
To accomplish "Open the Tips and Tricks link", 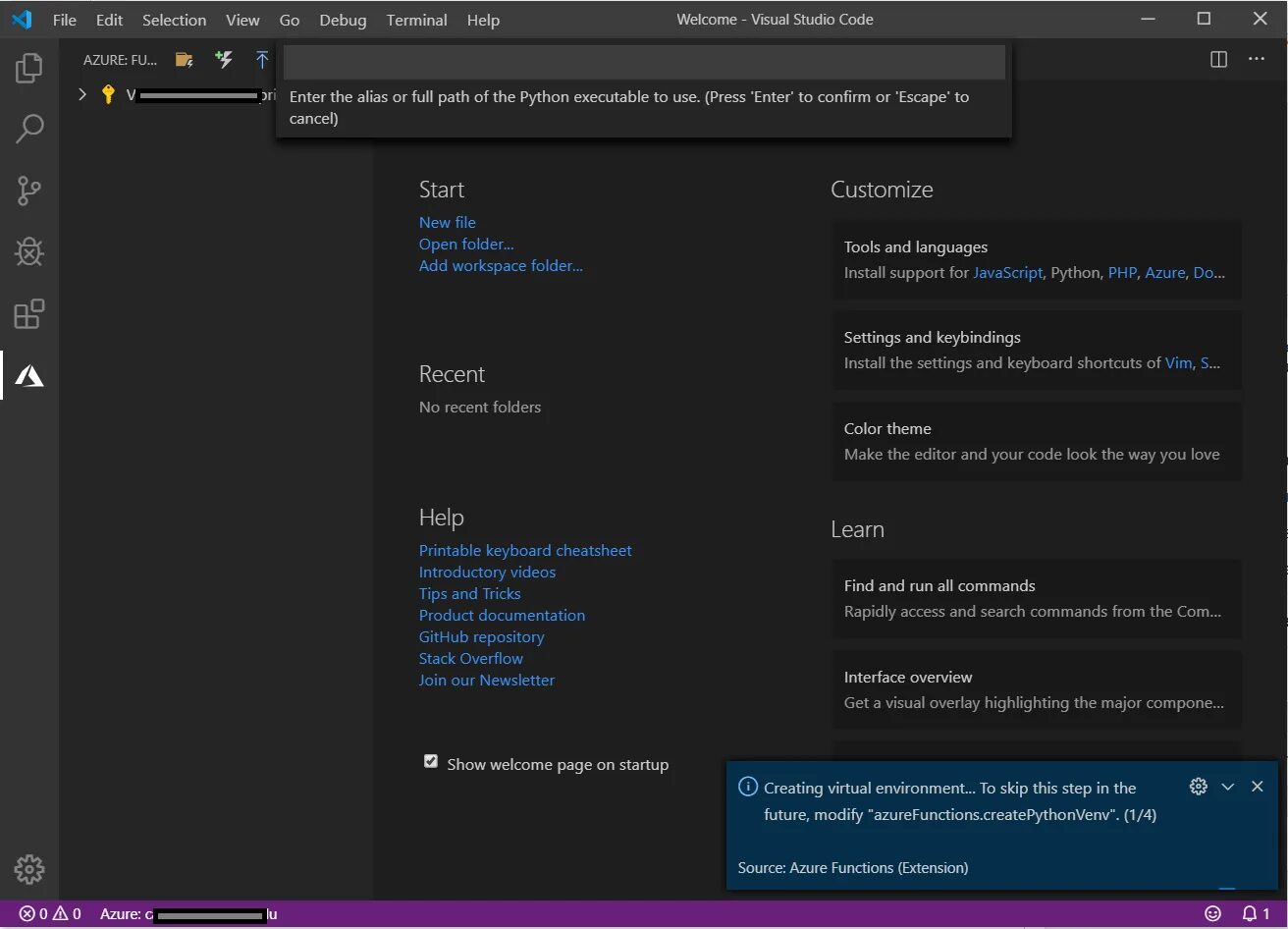I will (469, 594).
